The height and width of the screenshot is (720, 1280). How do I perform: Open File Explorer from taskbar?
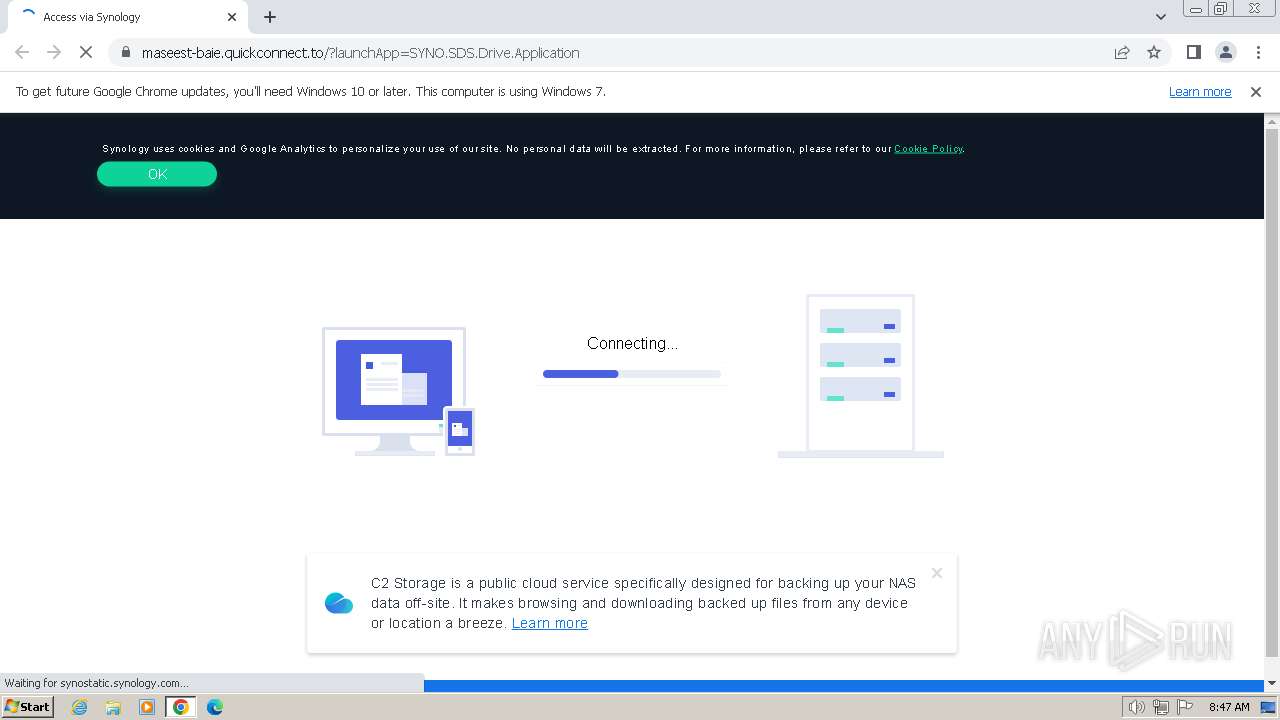113,707
